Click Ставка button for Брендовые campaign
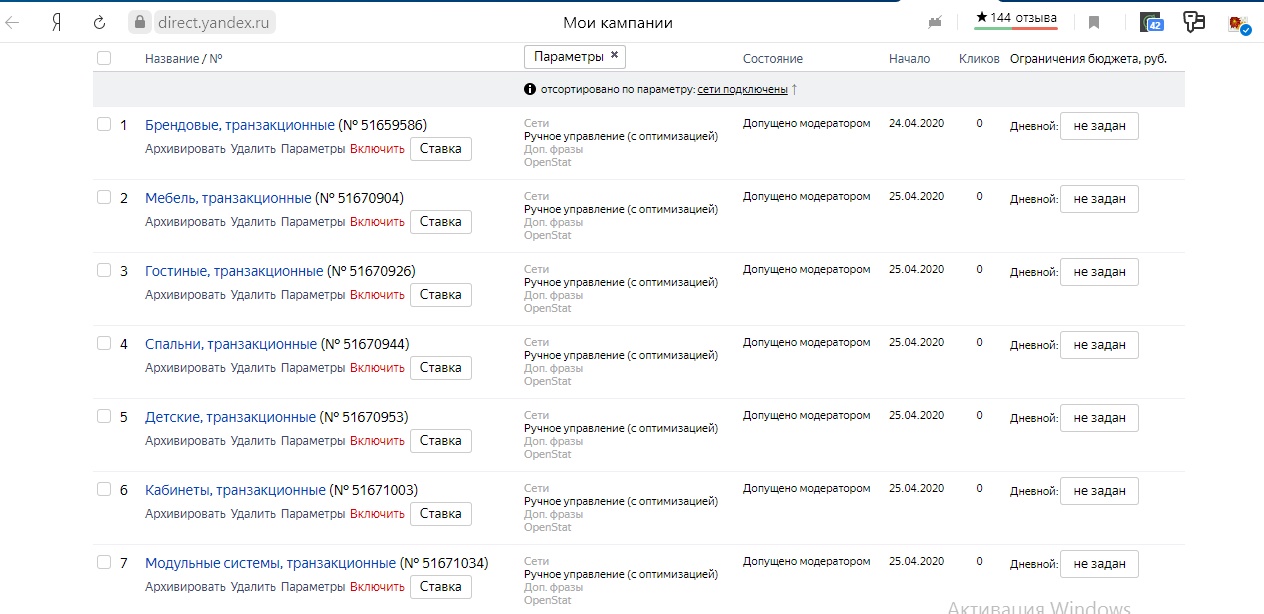Viewport: 1264px width, 614px height. point(441,149)
